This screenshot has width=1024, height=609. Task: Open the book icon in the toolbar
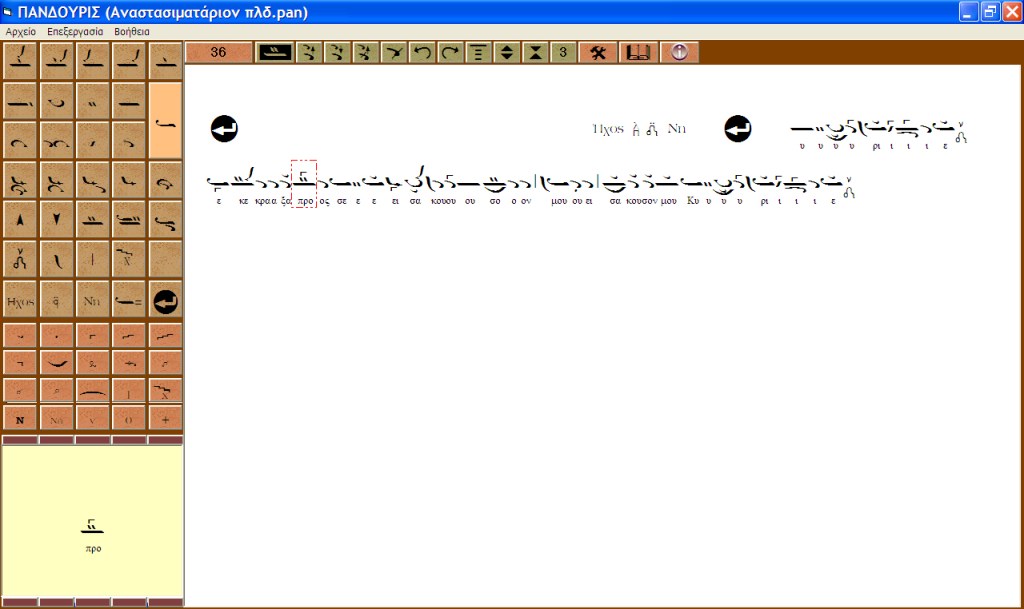[636, 53]
